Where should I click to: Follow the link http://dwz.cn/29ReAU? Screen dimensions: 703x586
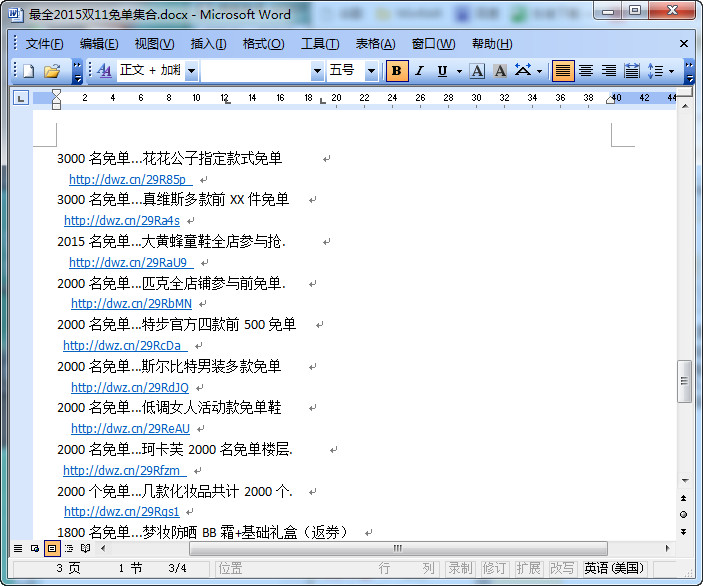[130, 429]
